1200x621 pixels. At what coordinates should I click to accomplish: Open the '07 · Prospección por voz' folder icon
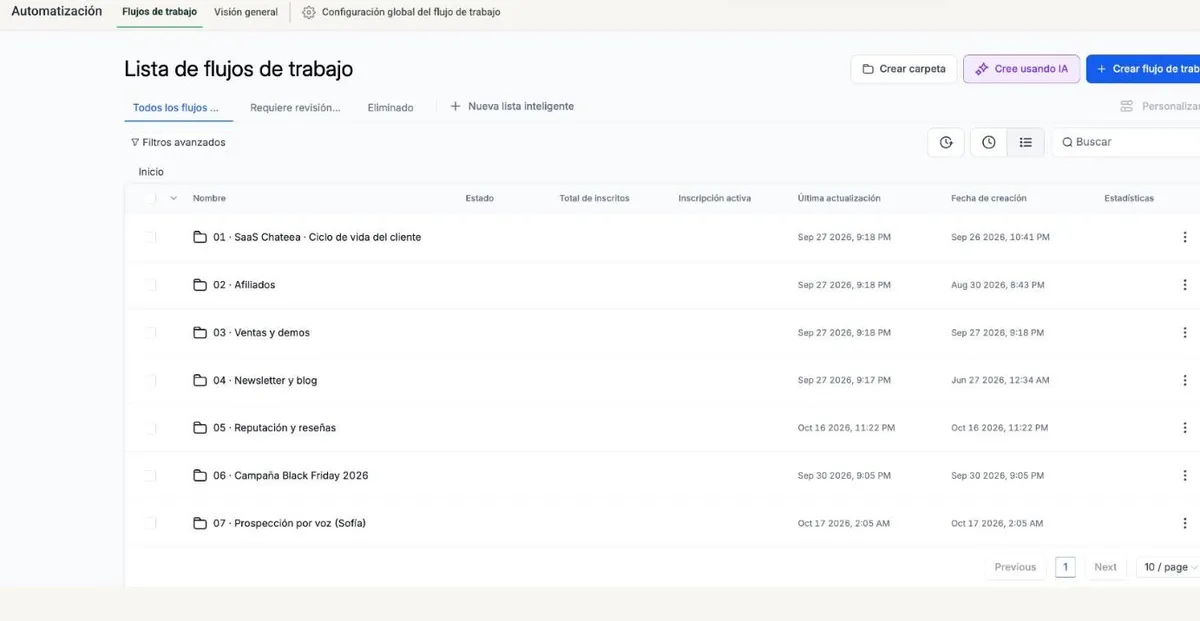[200, 523]
